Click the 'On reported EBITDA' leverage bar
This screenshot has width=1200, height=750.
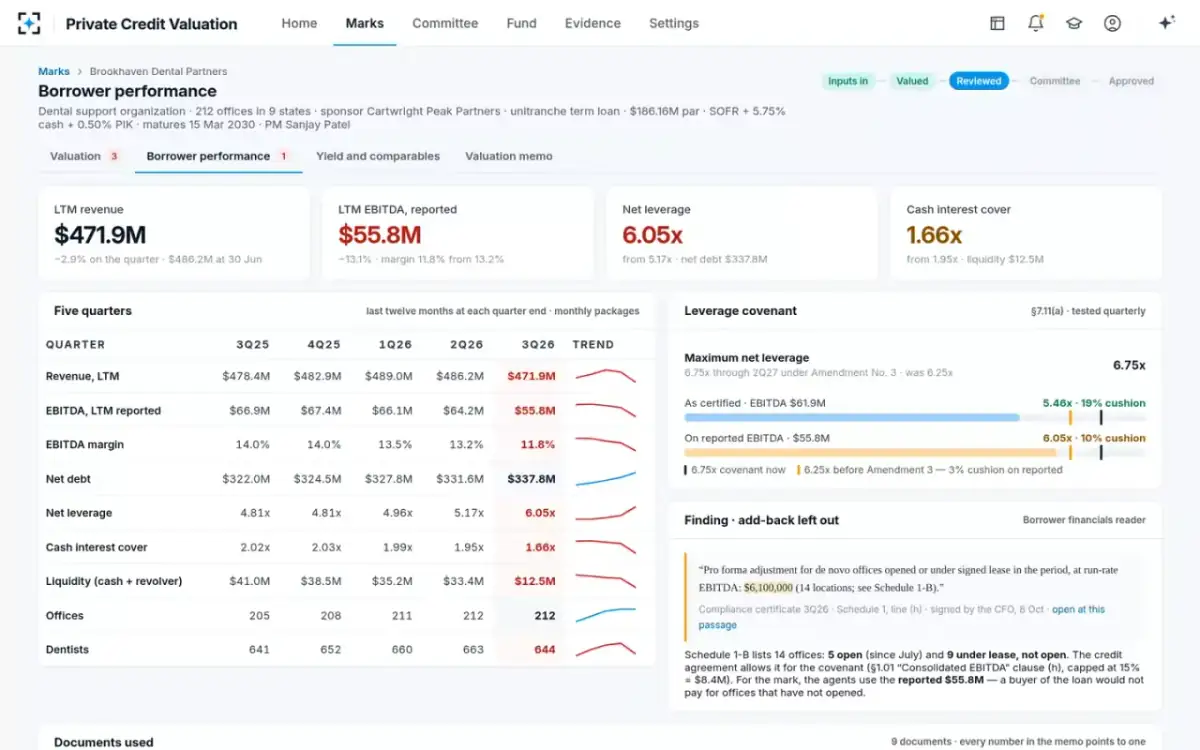tap(915, 452)
